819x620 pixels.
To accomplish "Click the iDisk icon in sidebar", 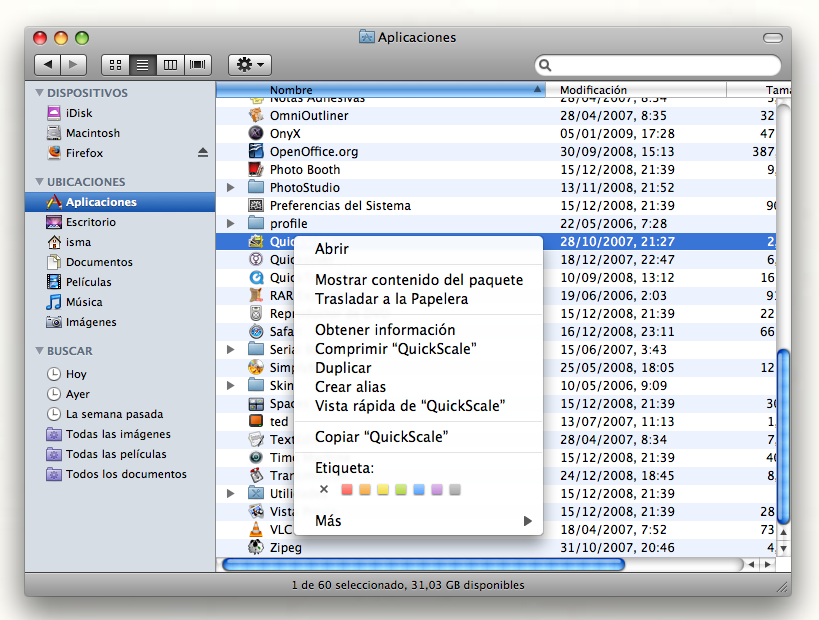I will (x=54, y=113).
